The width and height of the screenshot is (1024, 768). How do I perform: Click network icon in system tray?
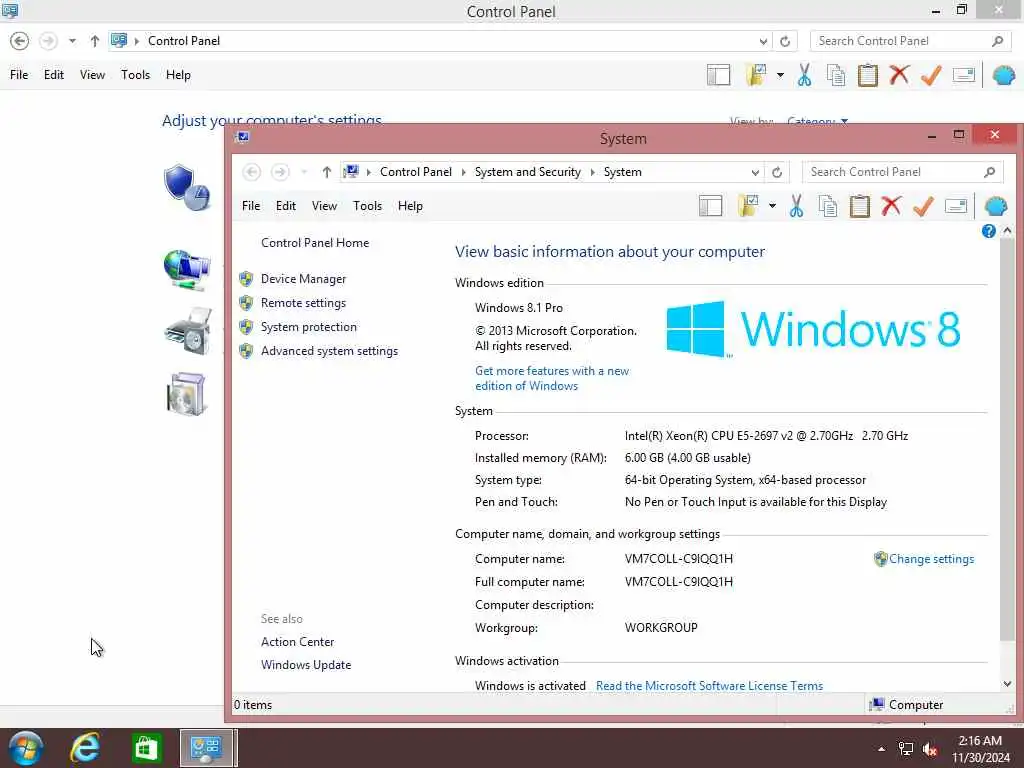(x=906, y=749)
